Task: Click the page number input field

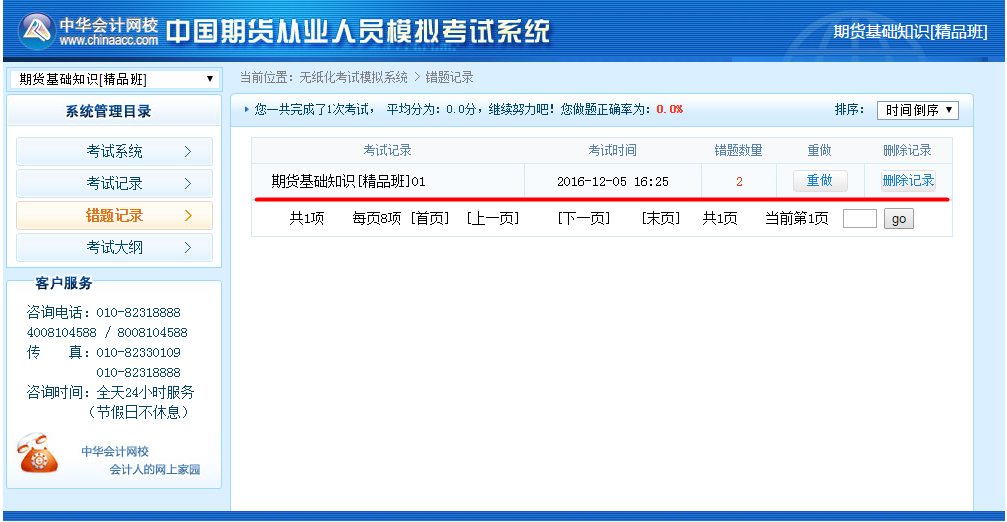Action: [x=859, y=219]
